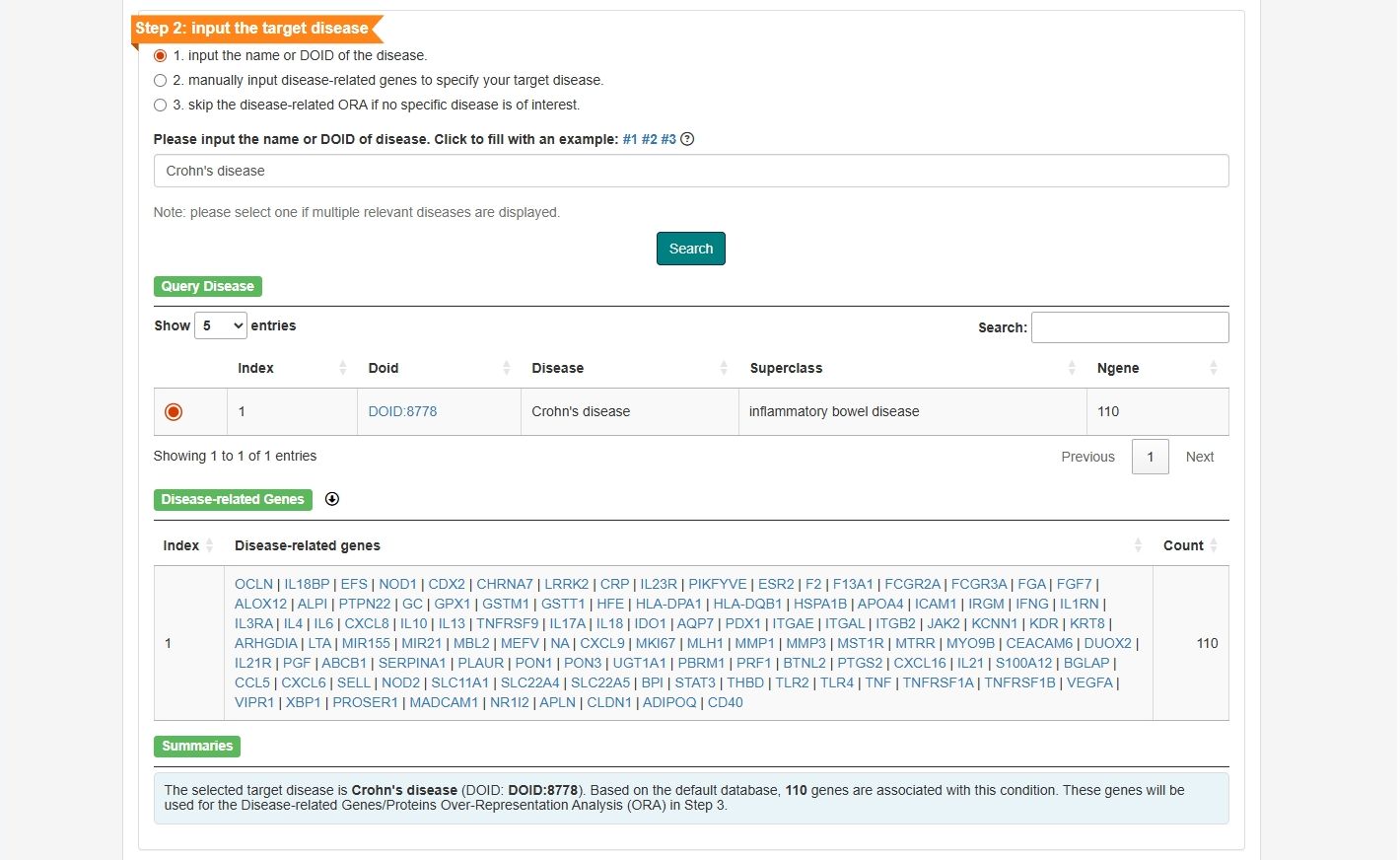Screen dimensions: 1400x860
Task: Select option 1 input name or DOID
Action: 160,56
